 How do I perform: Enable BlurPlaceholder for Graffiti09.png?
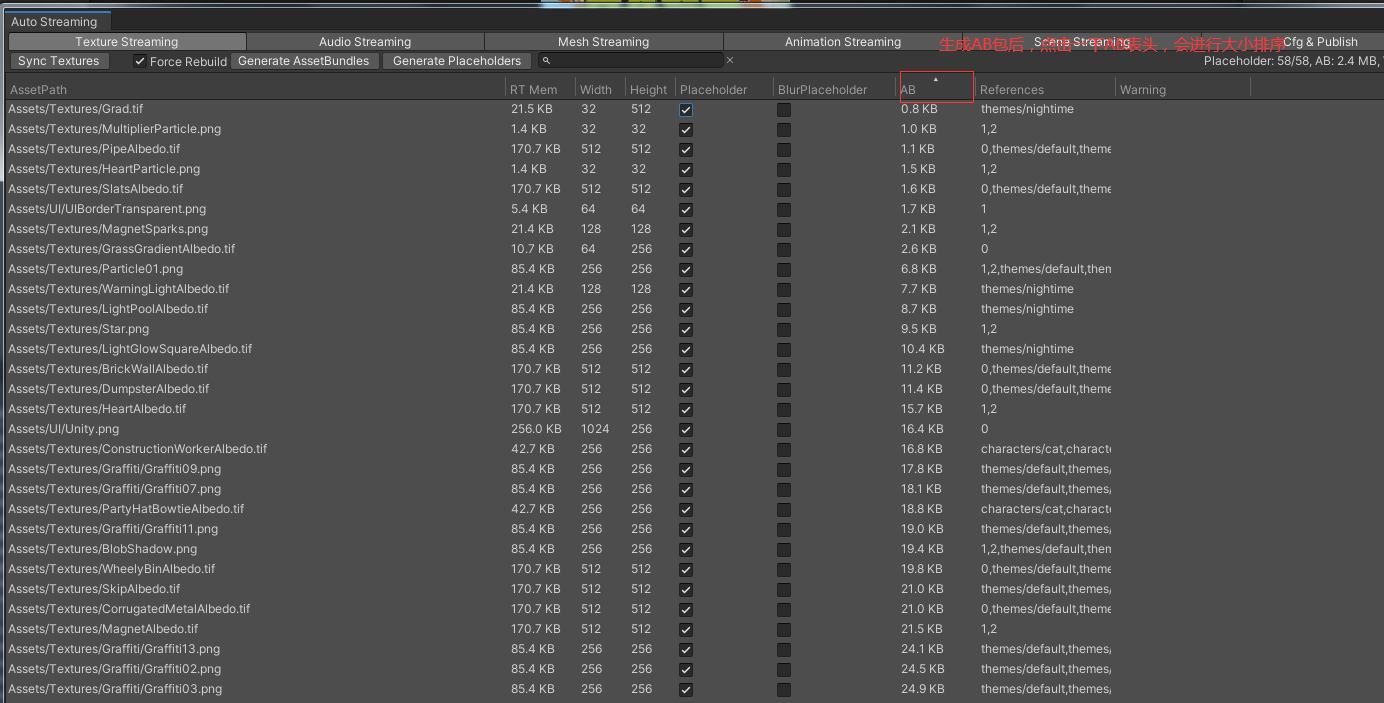pyautogui.click(x=784, y=469)
